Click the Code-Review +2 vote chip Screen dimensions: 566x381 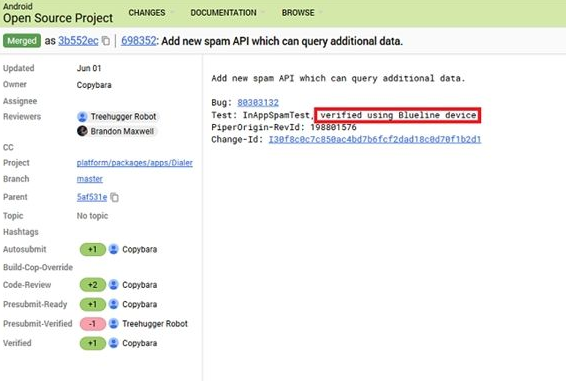coord(93,285)
